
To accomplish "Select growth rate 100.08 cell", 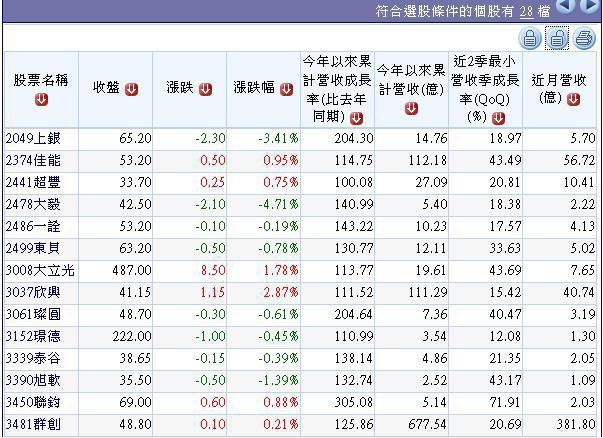I will pos(338,182).
